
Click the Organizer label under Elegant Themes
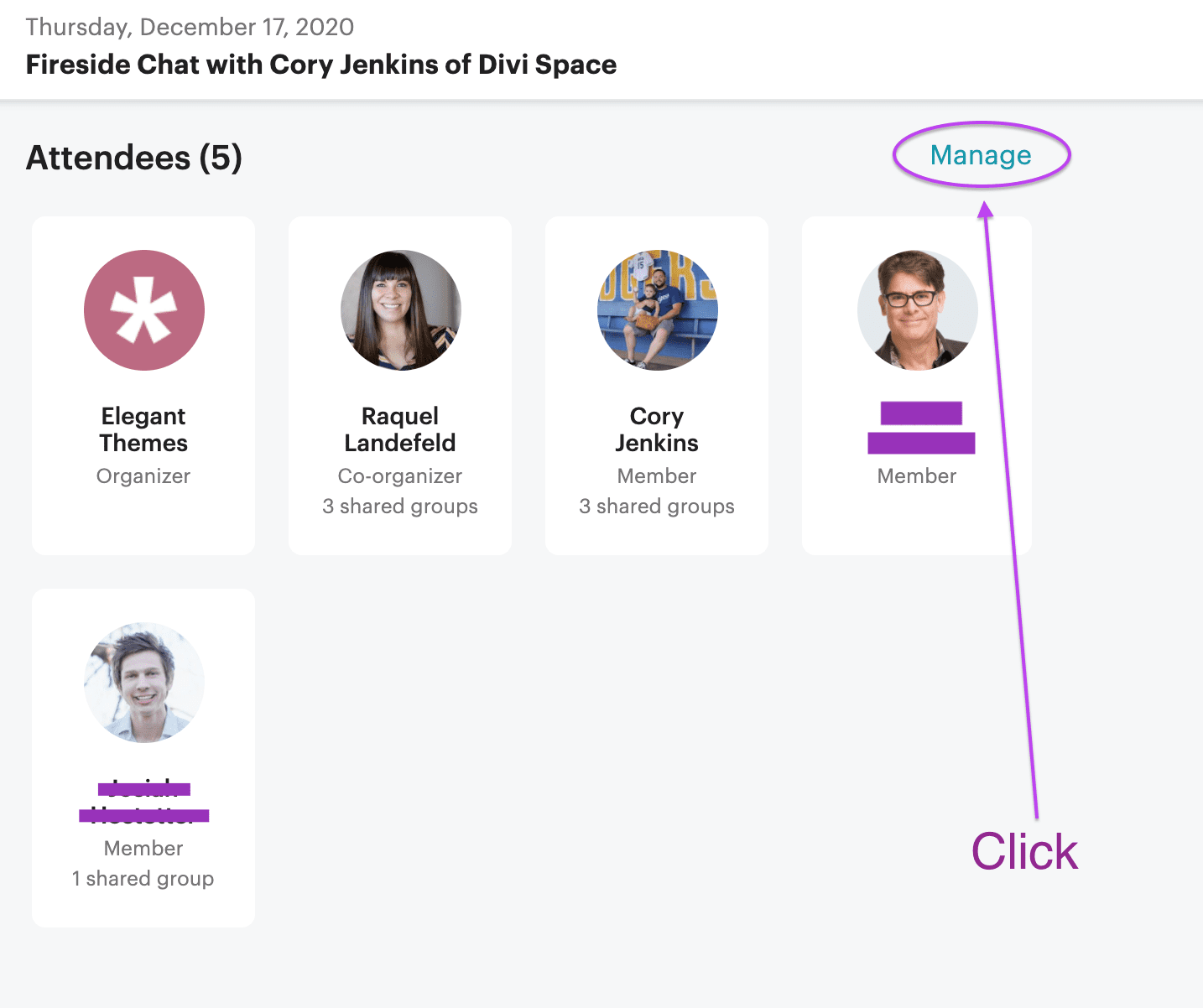[143, 476]
